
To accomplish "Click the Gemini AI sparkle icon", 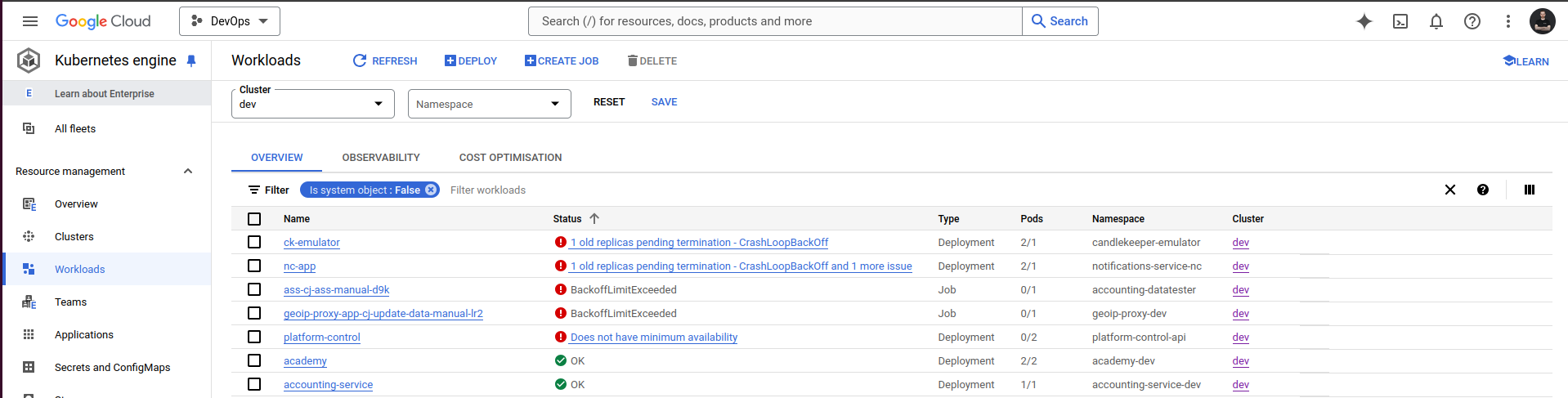I will [x=1364, y=21].
